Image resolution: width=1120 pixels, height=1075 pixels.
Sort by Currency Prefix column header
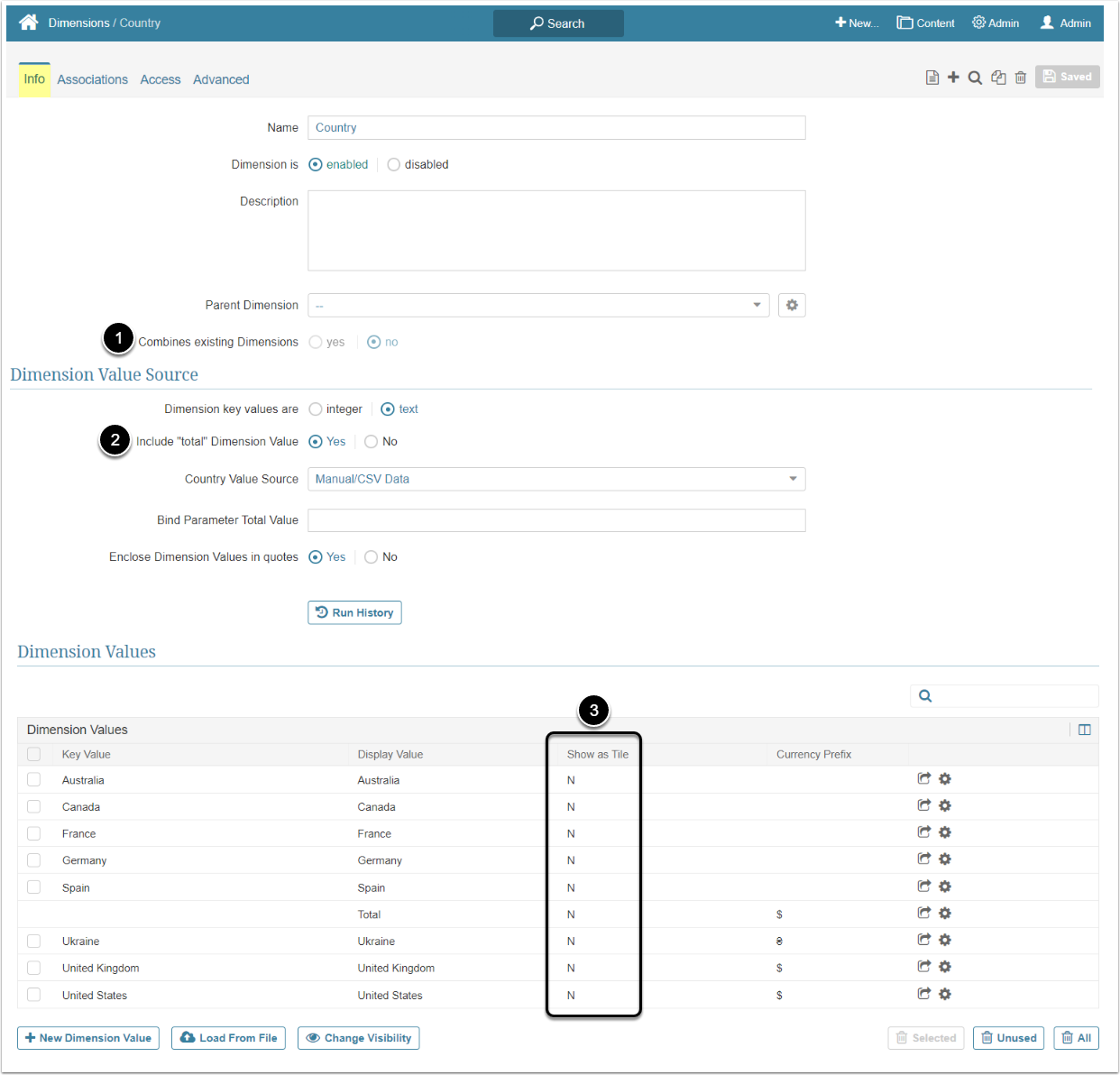(814, 754)
